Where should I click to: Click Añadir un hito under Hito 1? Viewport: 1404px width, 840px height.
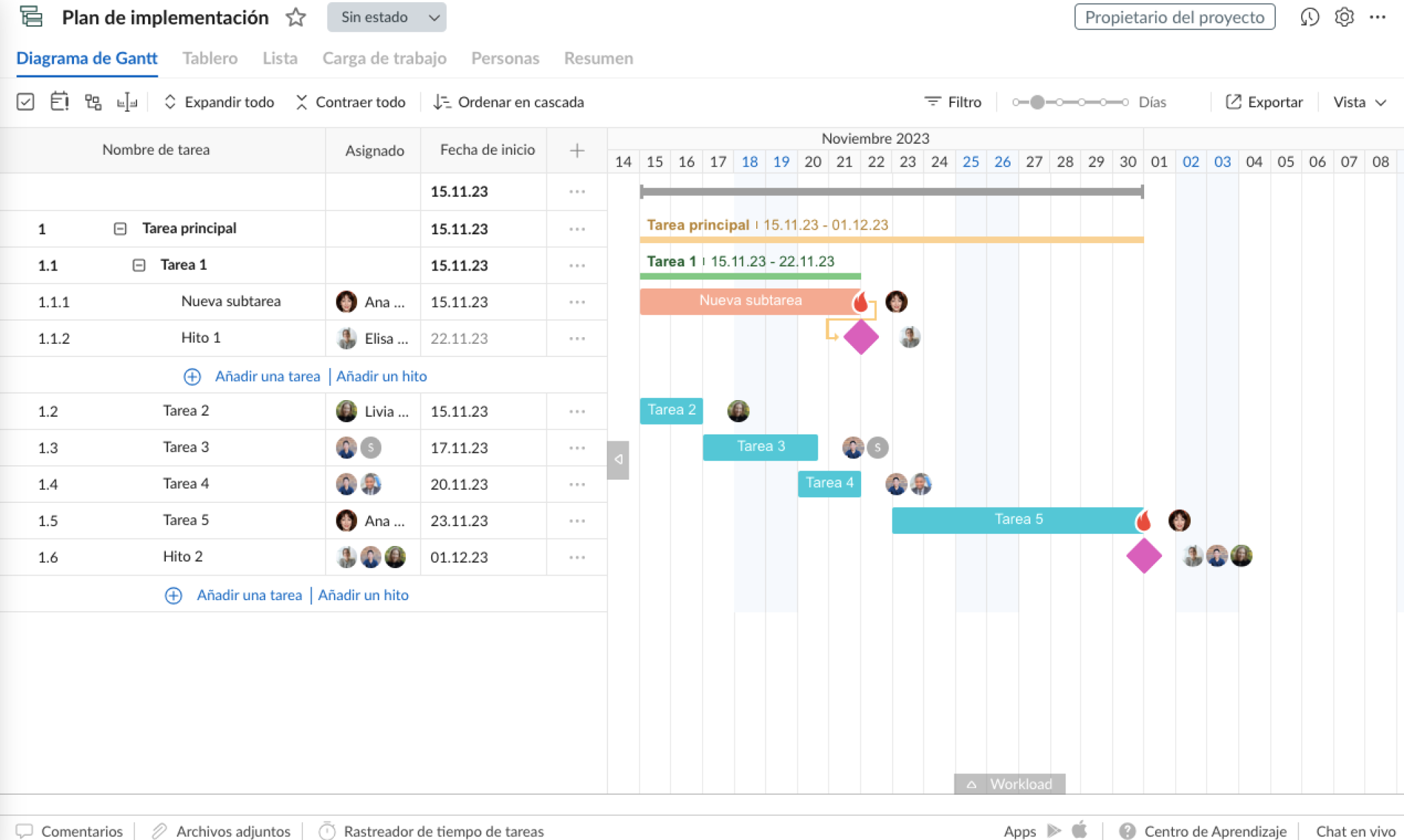point(381,375)
